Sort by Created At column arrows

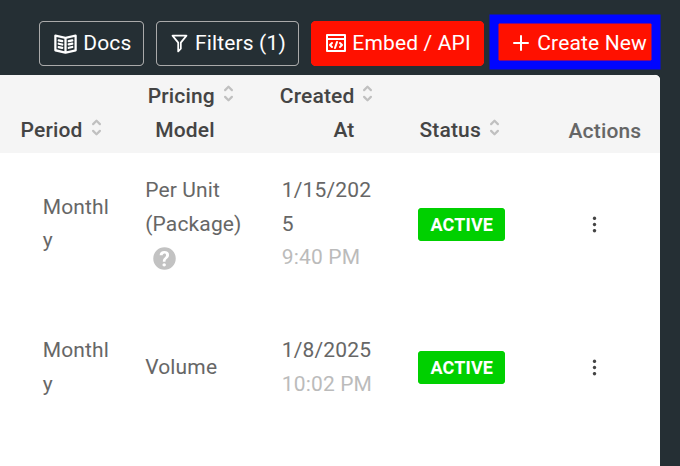[x=368, y=95]
